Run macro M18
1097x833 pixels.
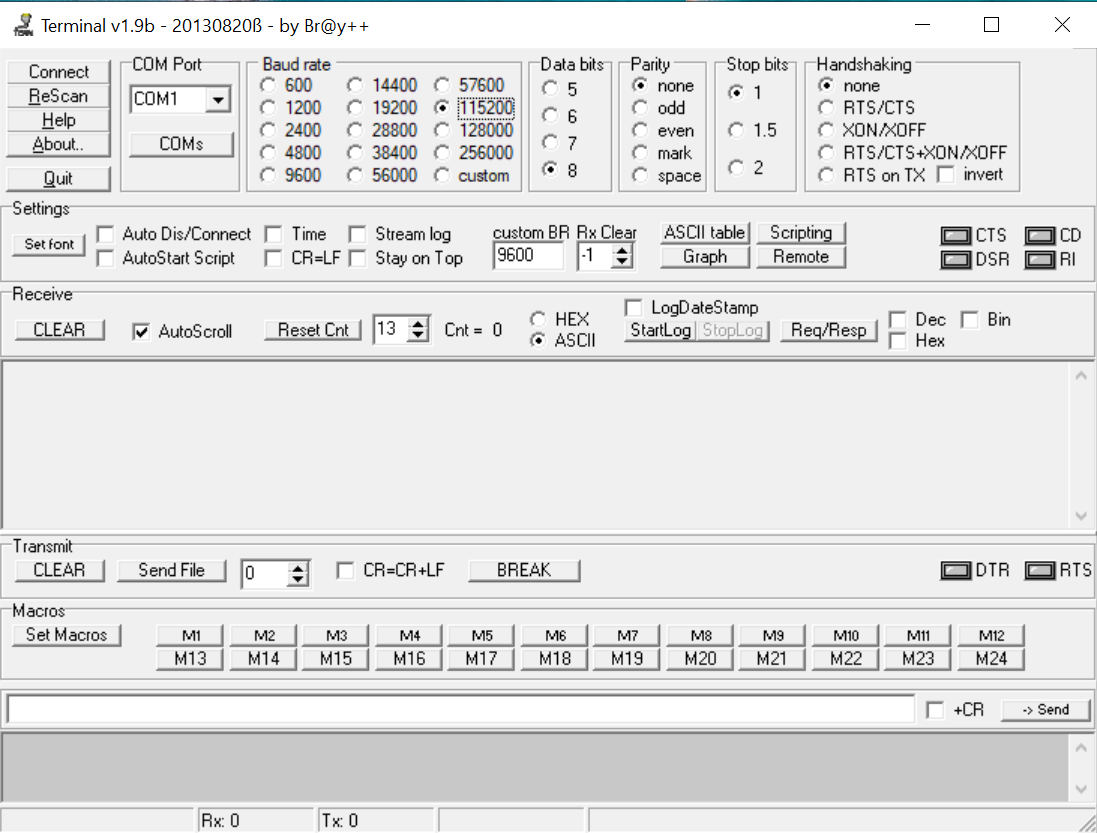coord(555,659)
